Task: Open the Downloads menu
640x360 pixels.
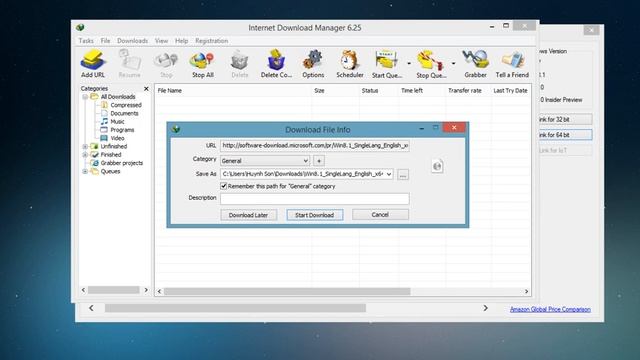Action: point(132,41)
